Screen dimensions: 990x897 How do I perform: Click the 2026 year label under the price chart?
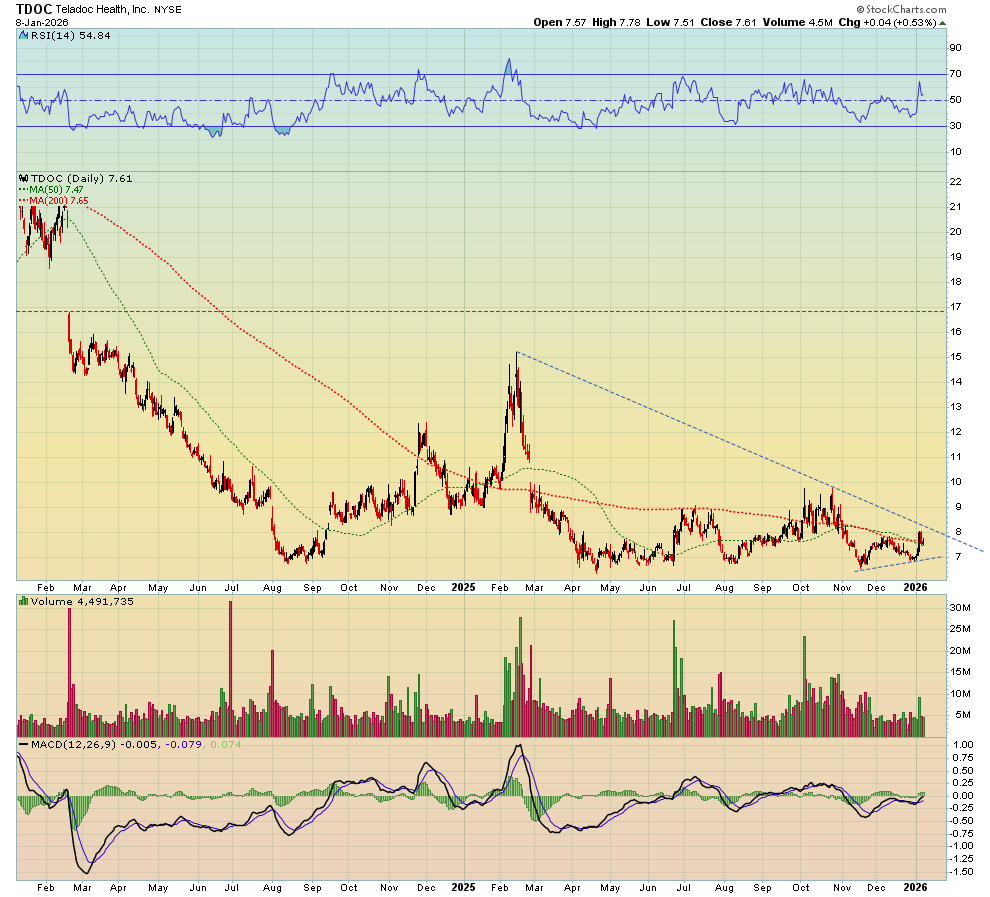point(915,588)
